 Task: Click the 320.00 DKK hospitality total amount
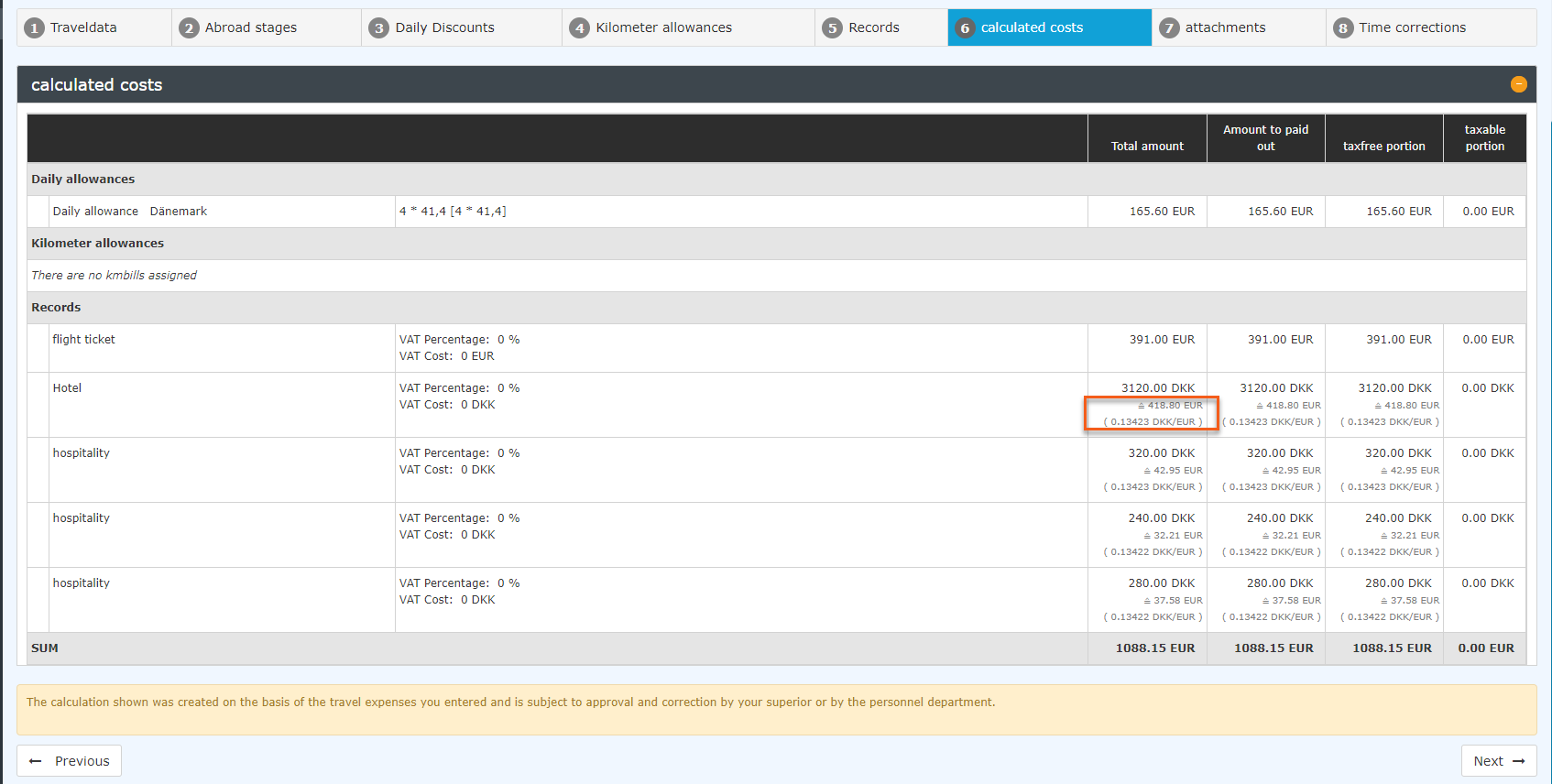coord(1161,453)
